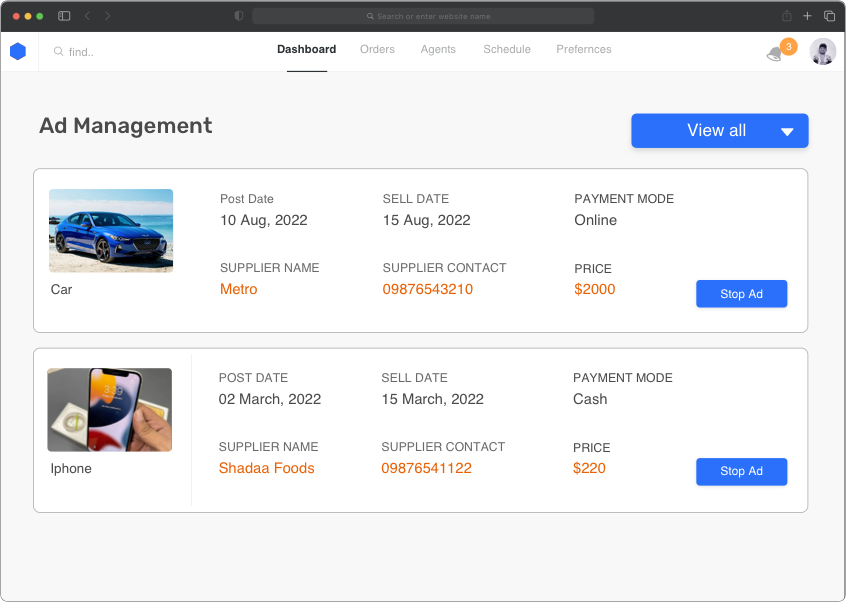Click the sell date 15 March, 2022
Screen dimensions: 846x602
(x=433, y=399)
